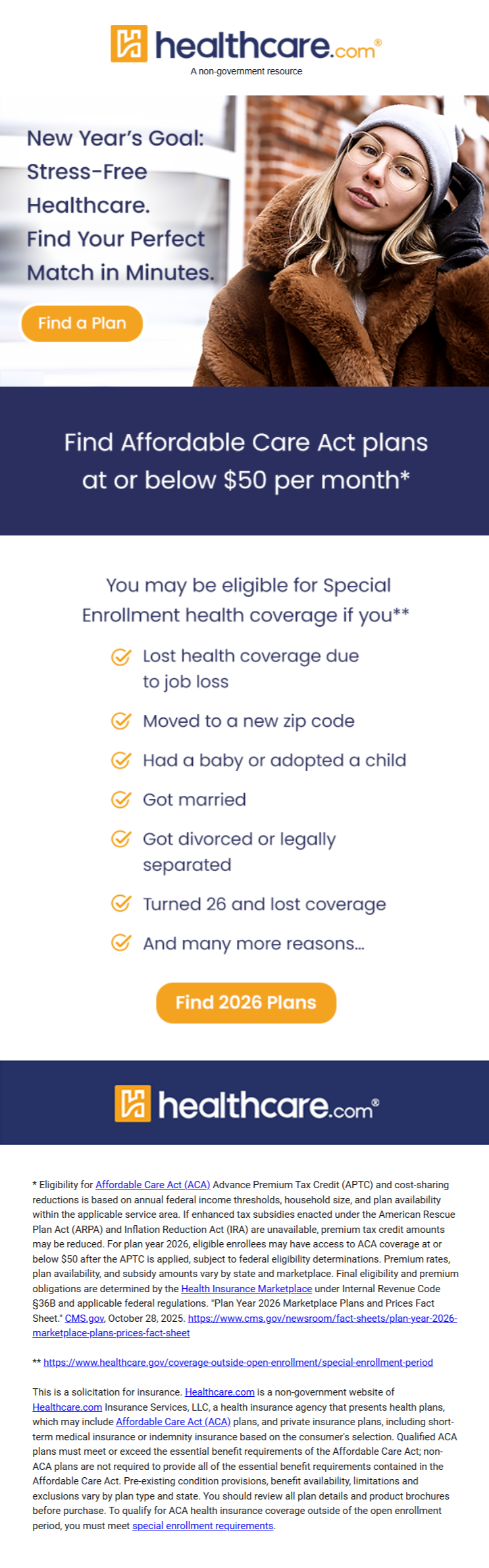Click checkmark icon beside Got divorced
Screen dimensions: 489x1568
[120, 839]
